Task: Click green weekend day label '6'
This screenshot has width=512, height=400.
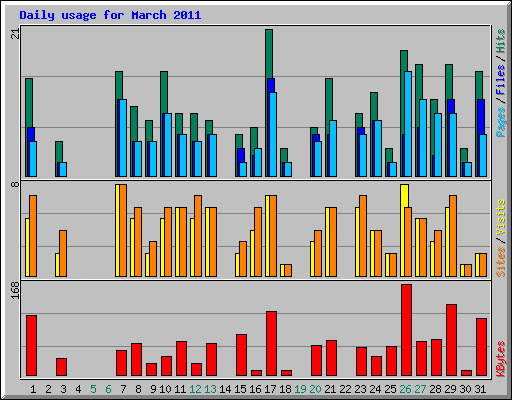Action: click(108, 389)
